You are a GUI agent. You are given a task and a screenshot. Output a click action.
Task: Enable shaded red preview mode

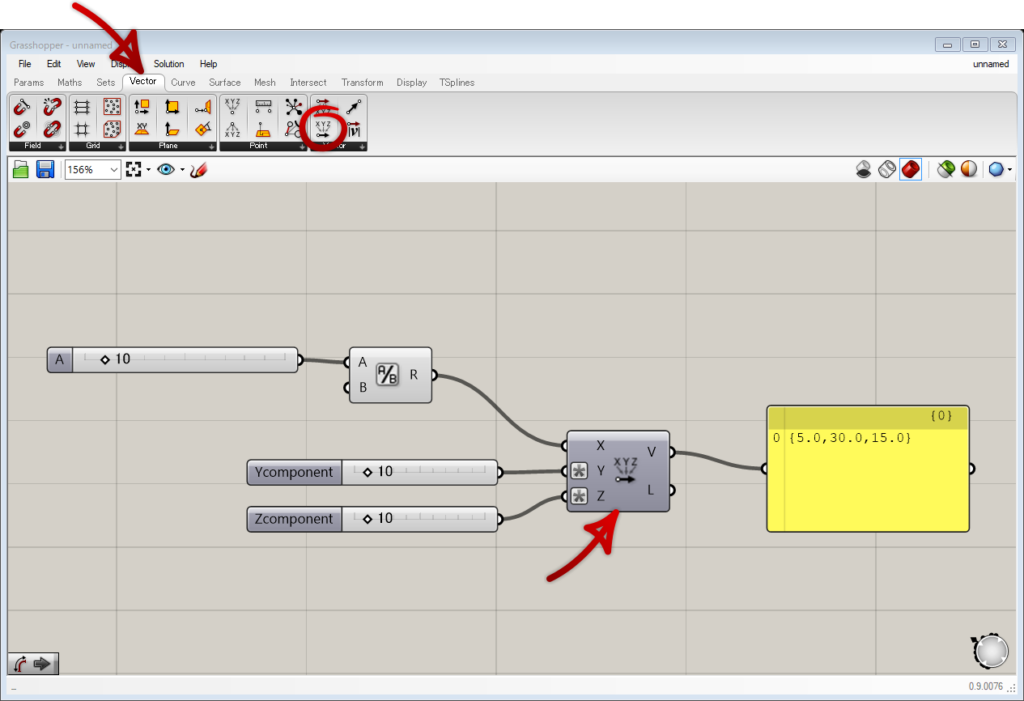tap(910, 170)
